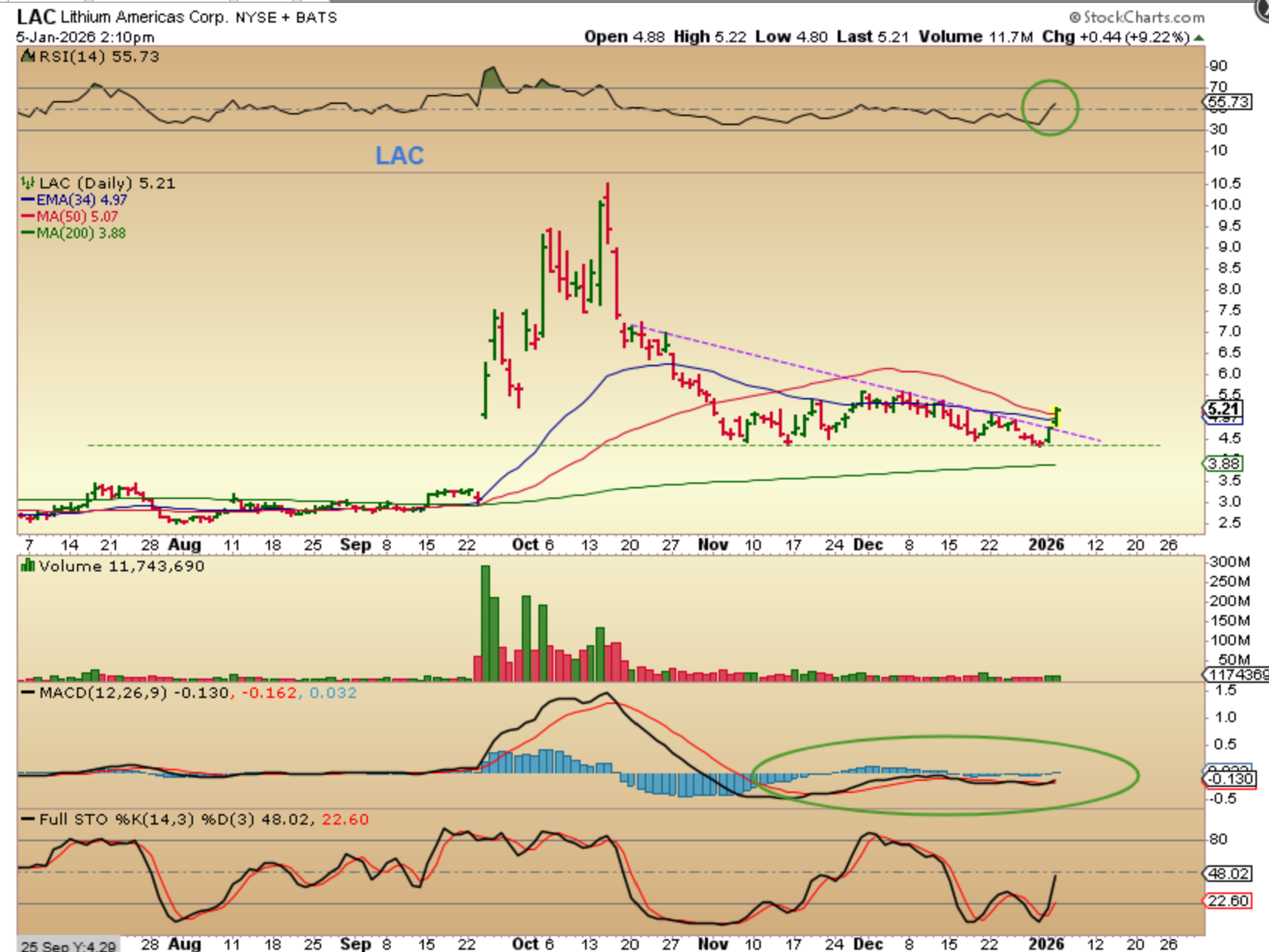The height and width of the screenshot is (952, 1269).
Task: Click the tallest green volume bar
Action: [x=485, y=623]
